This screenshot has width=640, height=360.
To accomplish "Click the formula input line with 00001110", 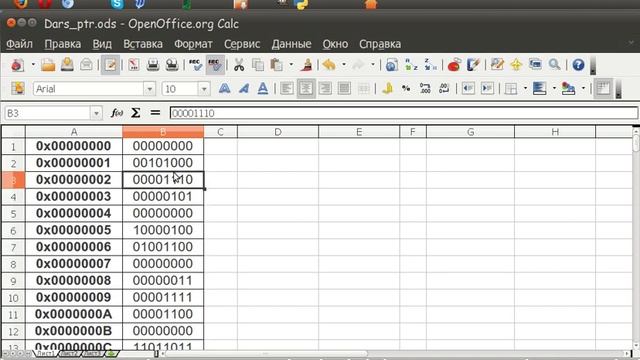I will click(404, 113).
